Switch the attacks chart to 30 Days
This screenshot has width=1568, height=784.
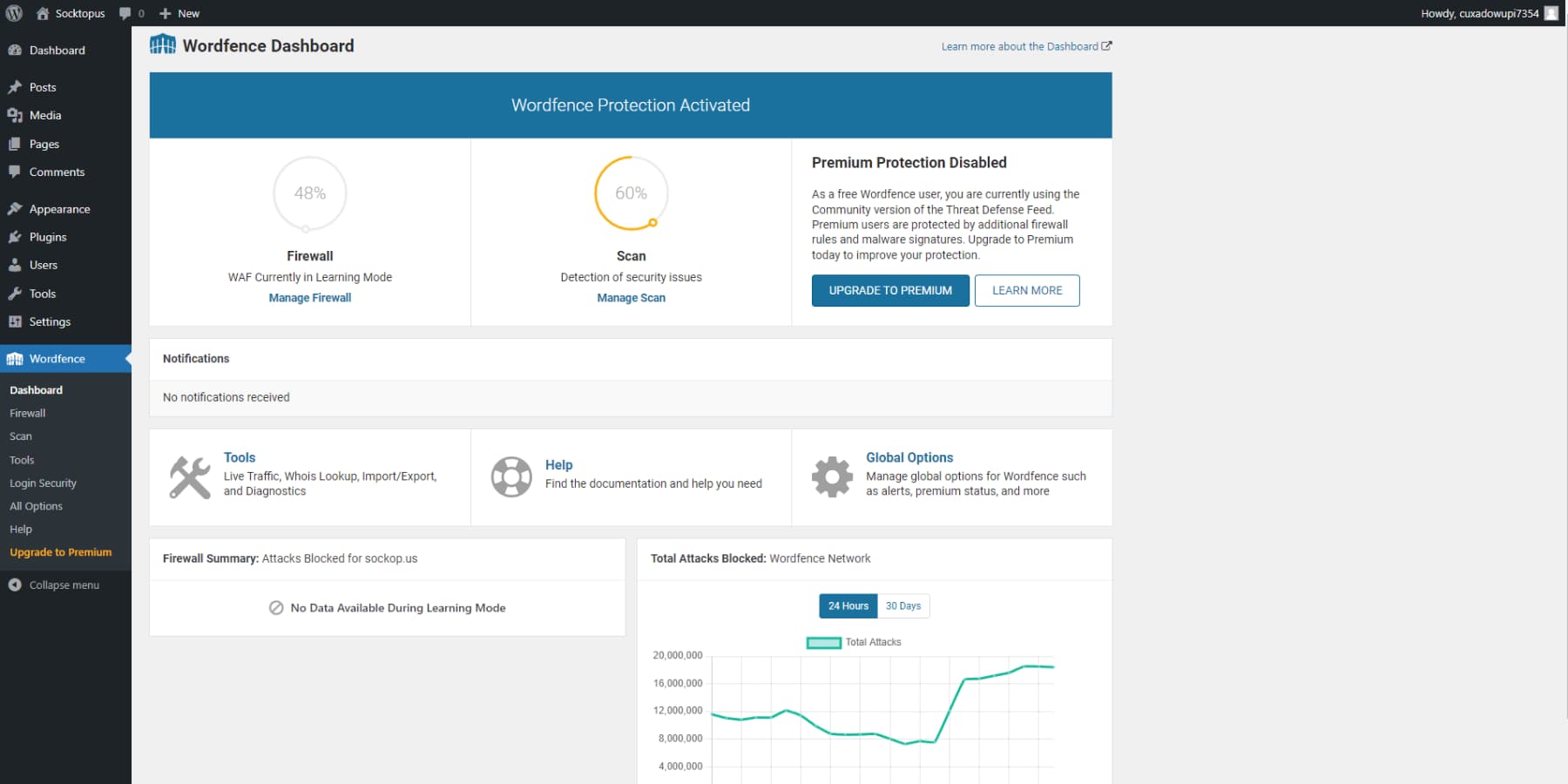pyautogui.click(x=902, y=605)
